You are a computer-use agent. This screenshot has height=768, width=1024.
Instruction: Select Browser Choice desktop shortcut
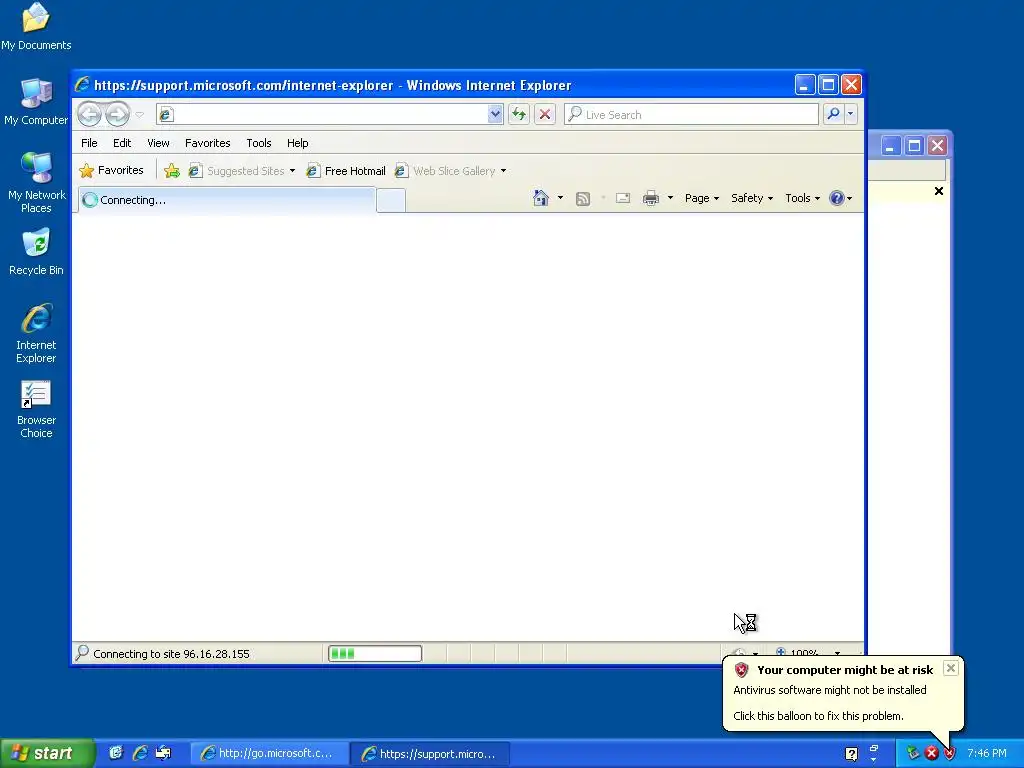(36, 409)
